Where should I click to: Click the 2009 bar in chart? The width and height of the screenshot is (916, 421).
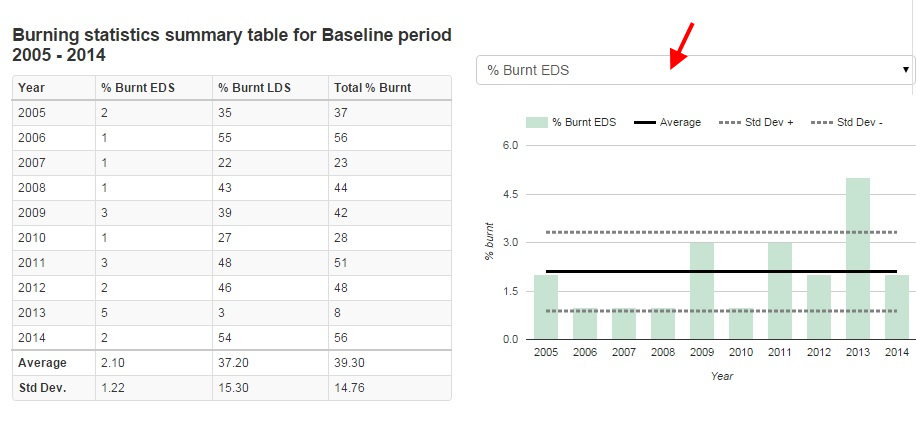702,290
